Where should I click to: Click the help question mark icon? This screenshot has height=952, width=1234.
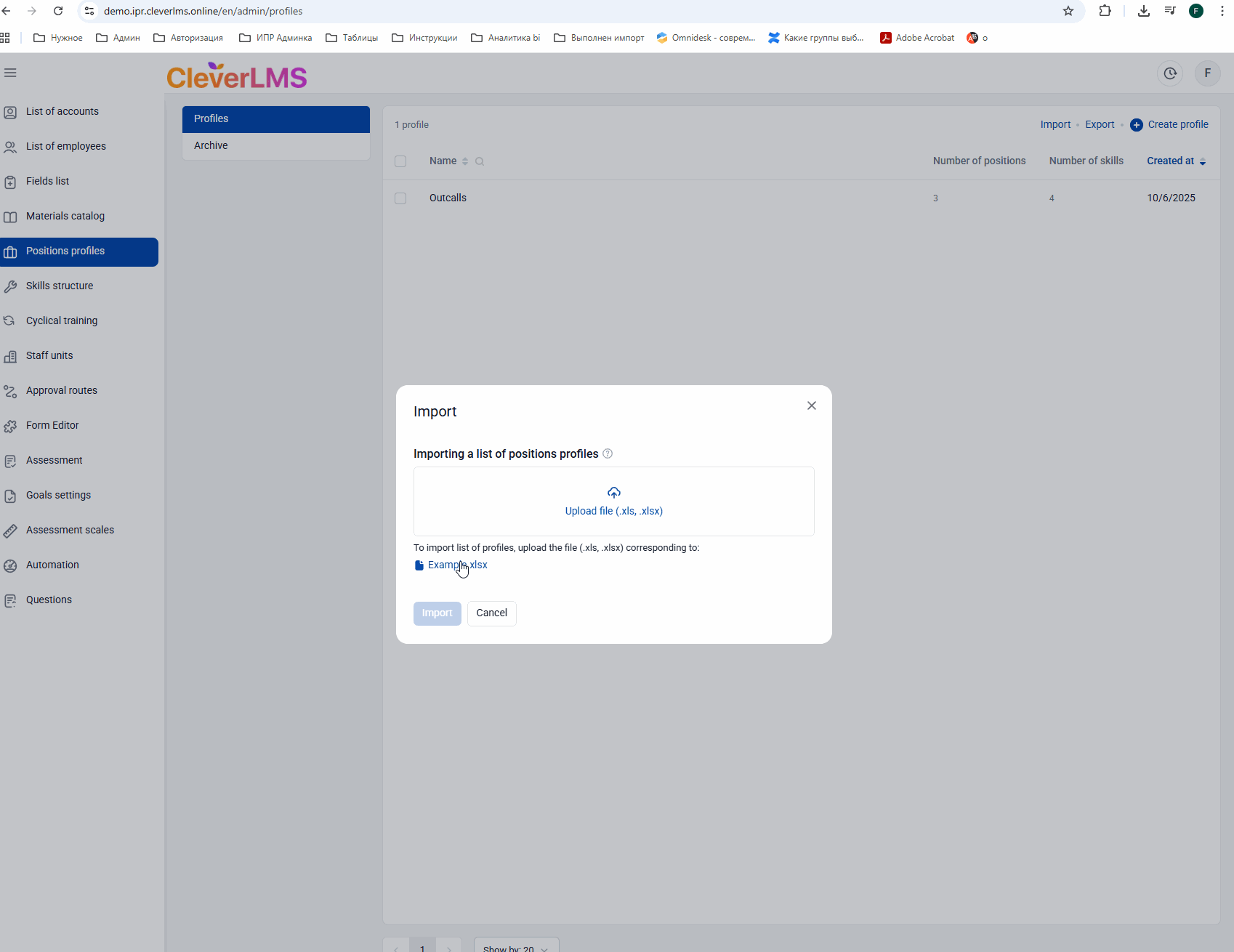click(x=608, y=453)
